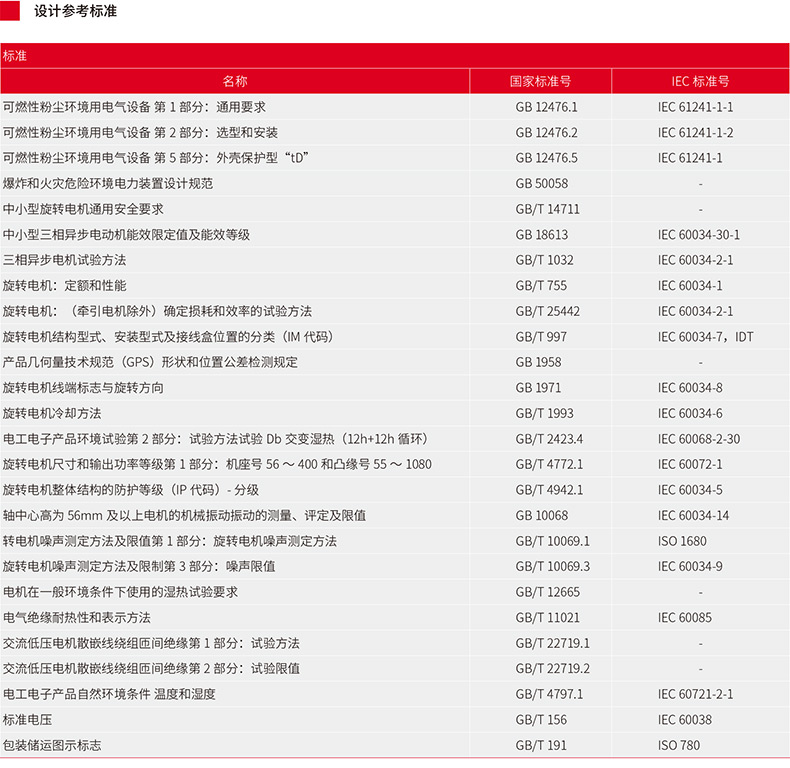Select the GB 1971 standard number
Image resolution: width=790 pixels, height=768 pixels.
point(538,388)
